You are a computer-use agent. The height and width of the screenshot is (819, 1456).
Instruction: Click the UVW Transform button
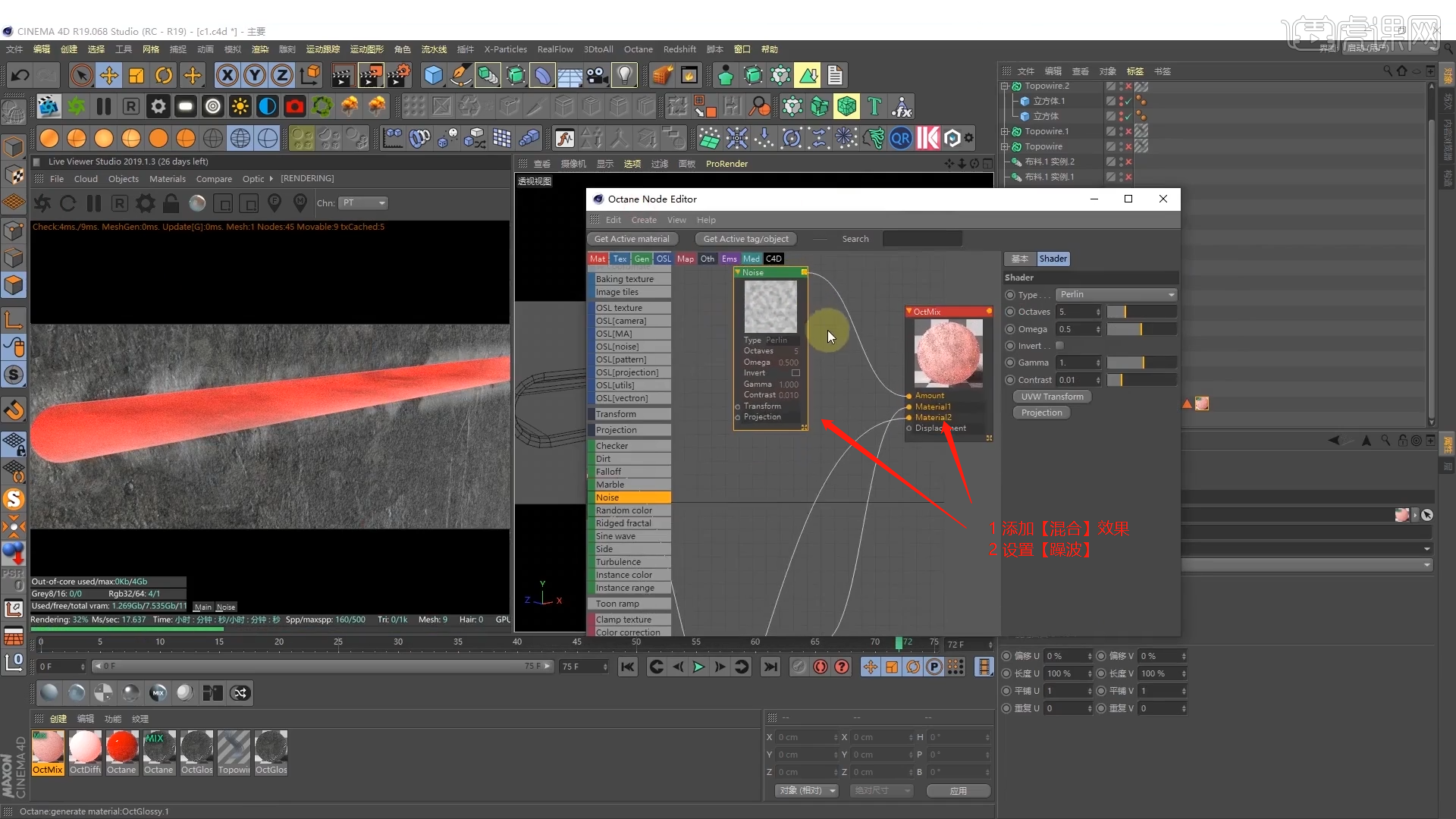1052,397
